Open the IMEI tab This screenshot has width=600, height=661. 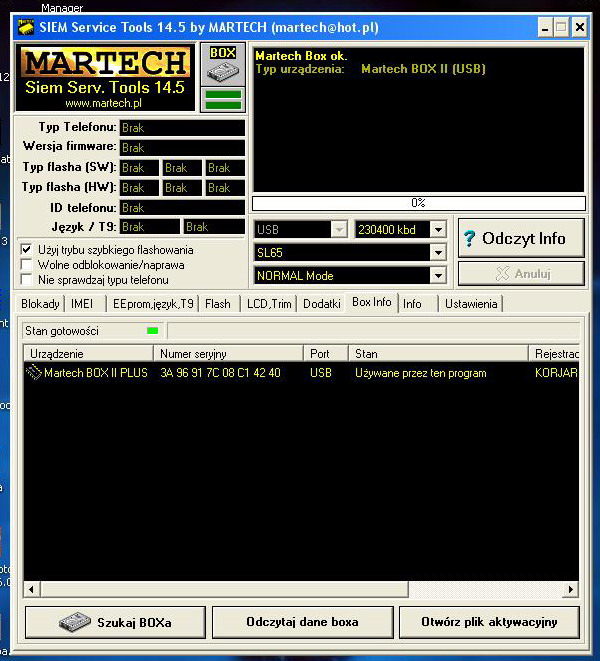(x=84, y=304)
